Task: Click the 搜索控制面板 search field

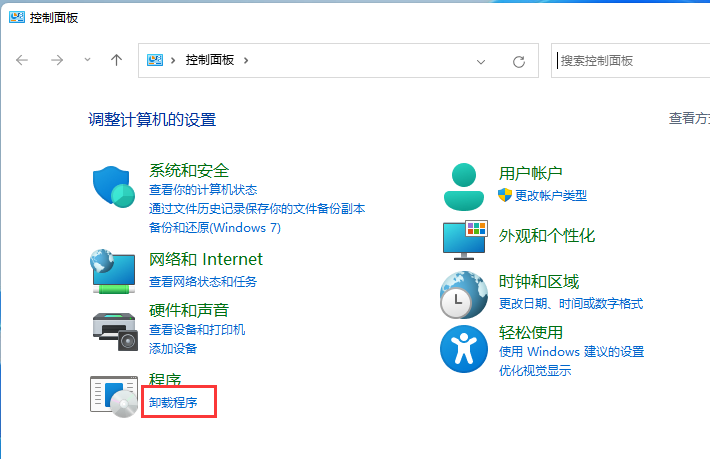Action: coord(631,61)
